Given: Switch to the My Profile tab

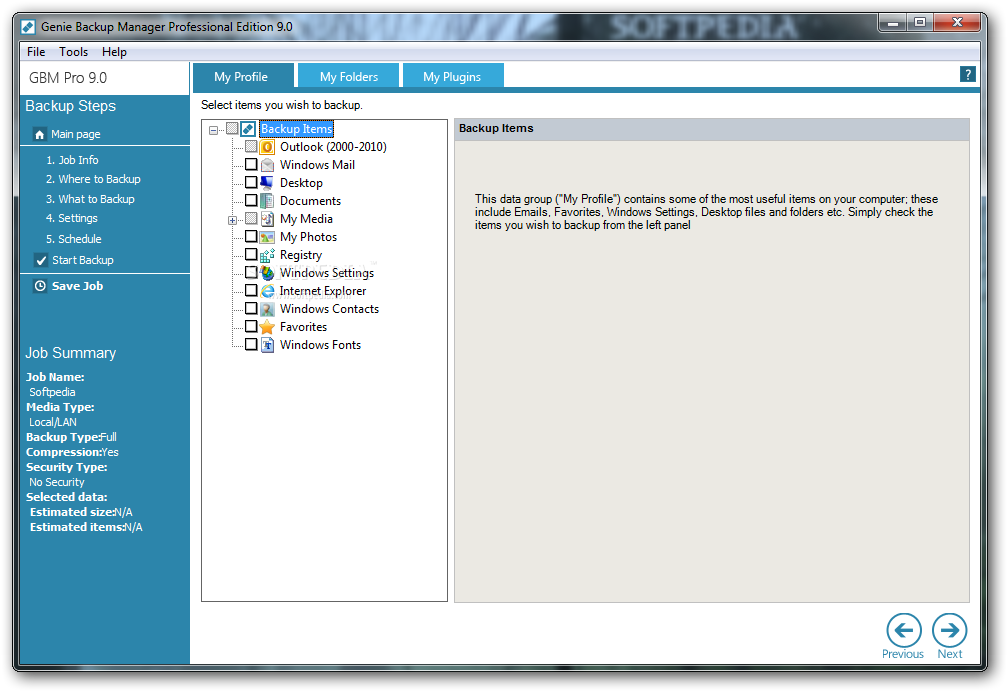Looking at the screenshot, I should click(243, 76).
